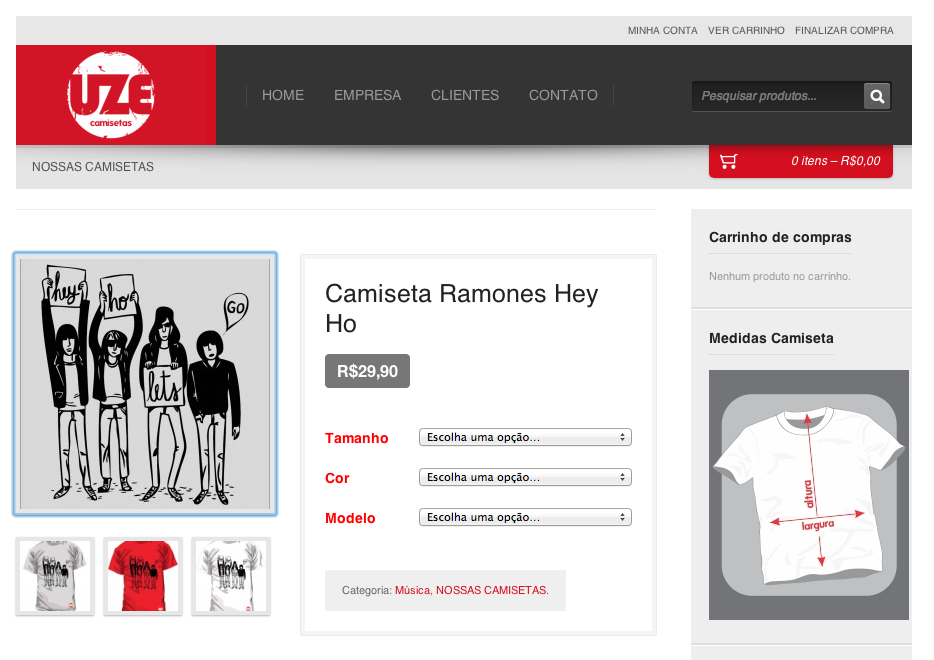The width and height of the screenshot is (934, 660).
Task: Open the Música category link
Action: point(412,590)
